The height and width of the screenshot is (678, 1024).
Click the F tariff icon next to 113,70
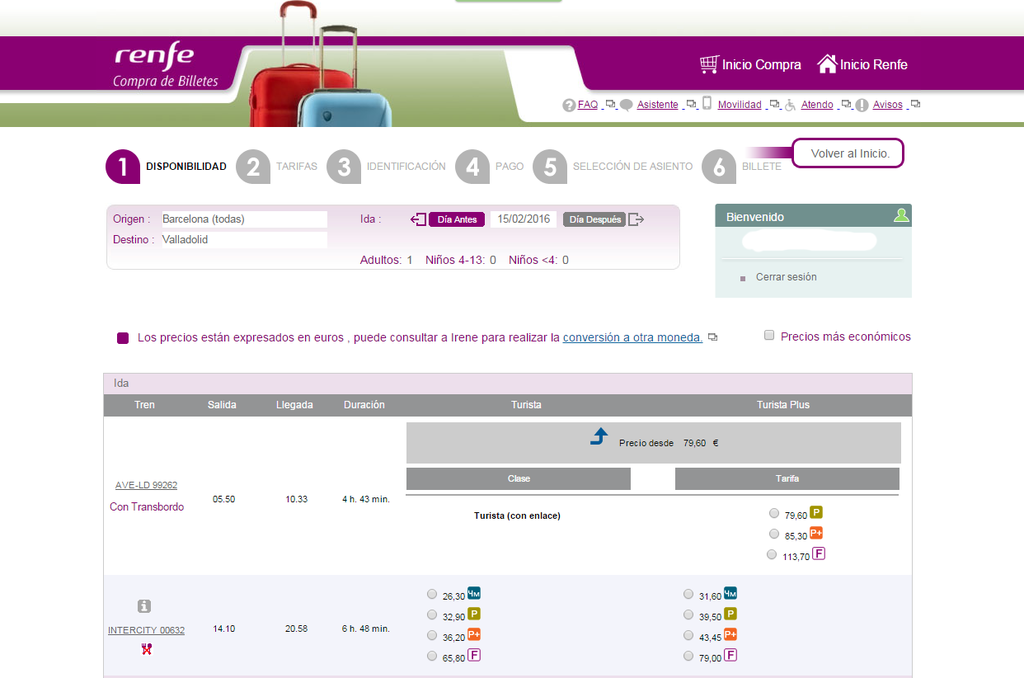(819, 554)
